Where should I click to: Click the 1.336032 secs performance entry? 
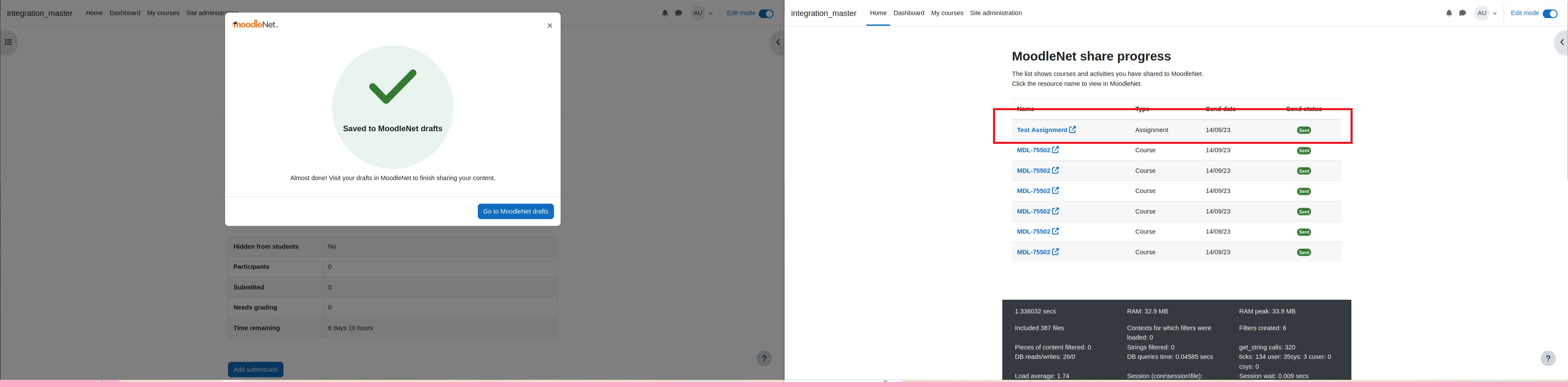[x=1036, y=312]
